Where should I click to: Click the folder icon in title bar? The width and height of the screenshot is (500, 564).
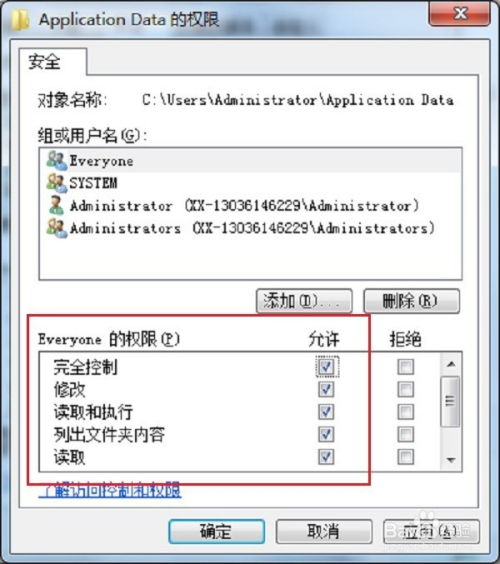point(20,19)
